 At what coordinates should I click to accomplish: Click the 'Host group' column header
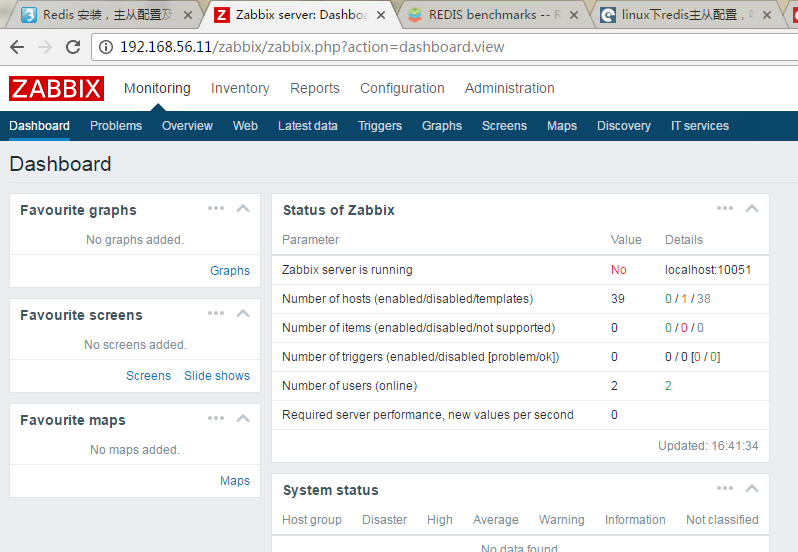(312, 519)
